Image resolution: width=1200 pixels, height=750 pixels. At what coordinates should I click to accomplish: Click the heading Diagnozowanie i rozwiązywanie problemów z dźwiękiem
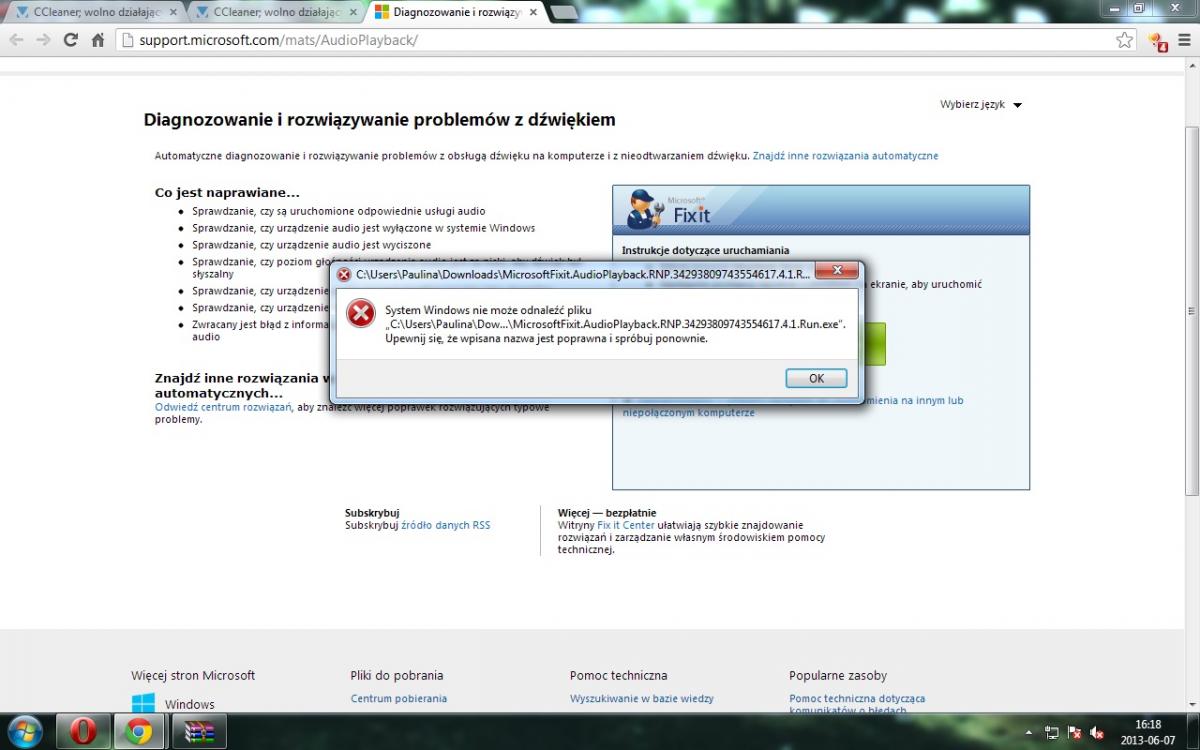tap(380, 120)
